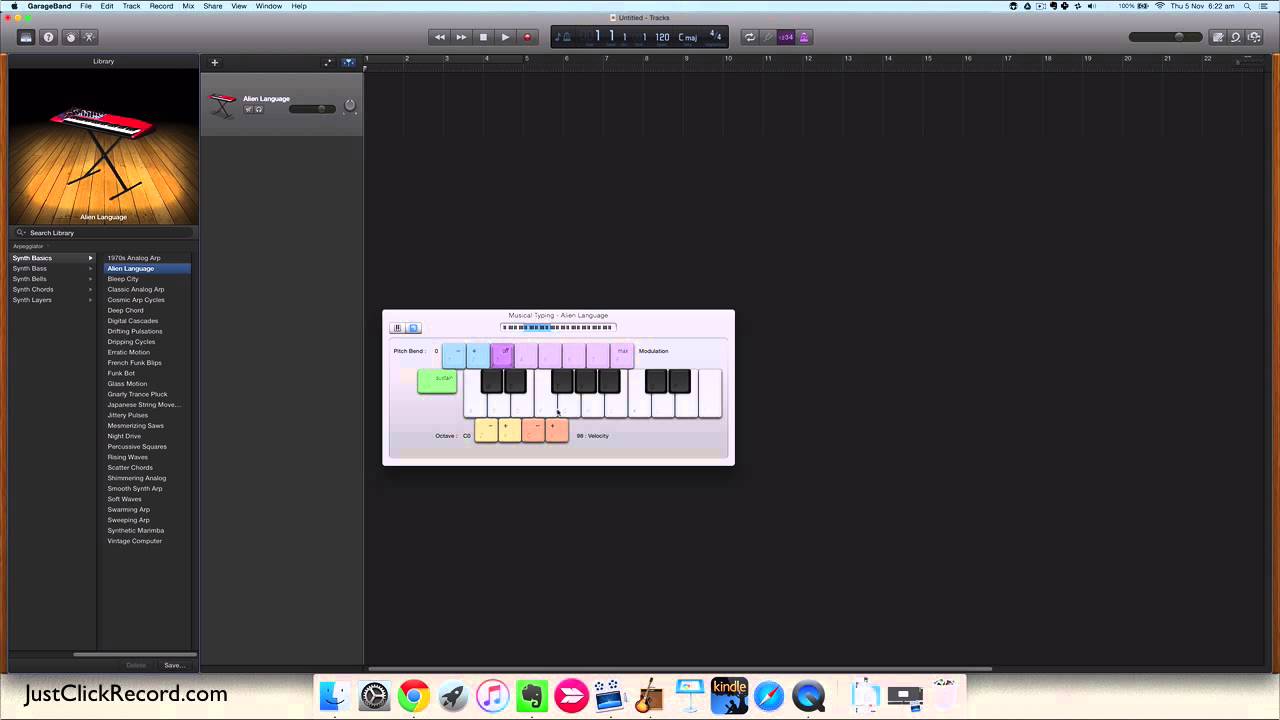Expand the Synth Bass category

52,268
